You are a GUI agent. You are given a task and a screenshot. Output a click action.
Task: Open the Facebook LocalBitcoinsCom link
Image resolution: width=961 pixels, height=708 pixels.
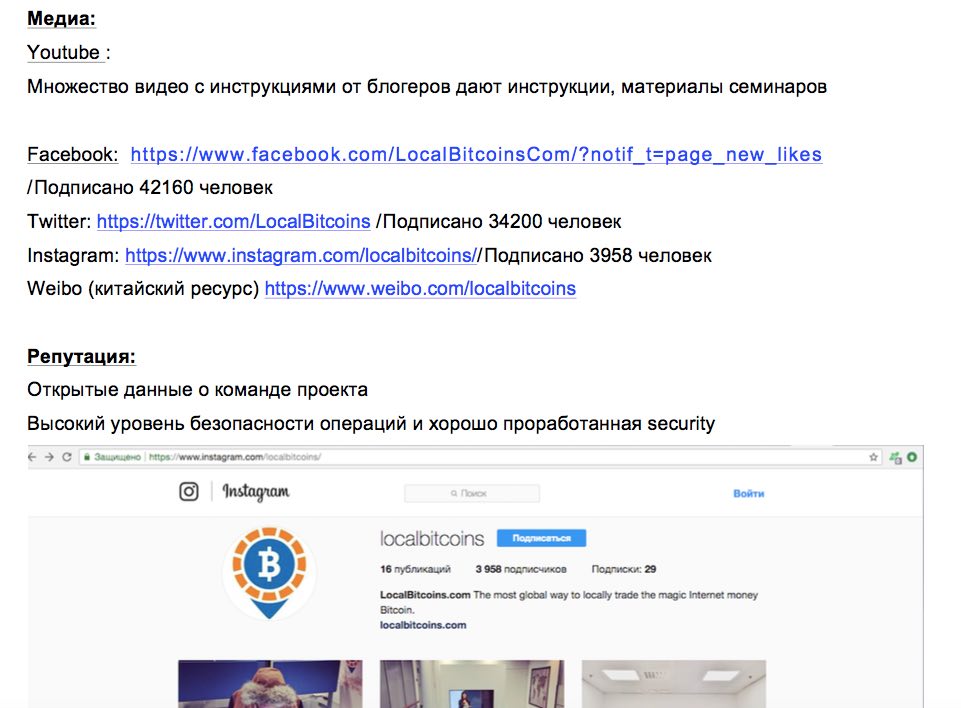click(476, 154)
